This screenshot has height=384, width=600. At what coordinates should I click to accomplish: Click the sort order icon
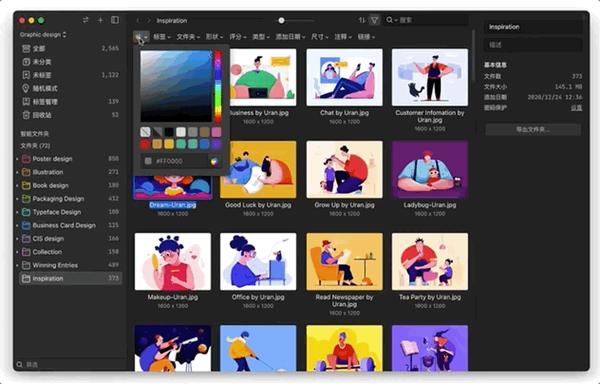362,20
